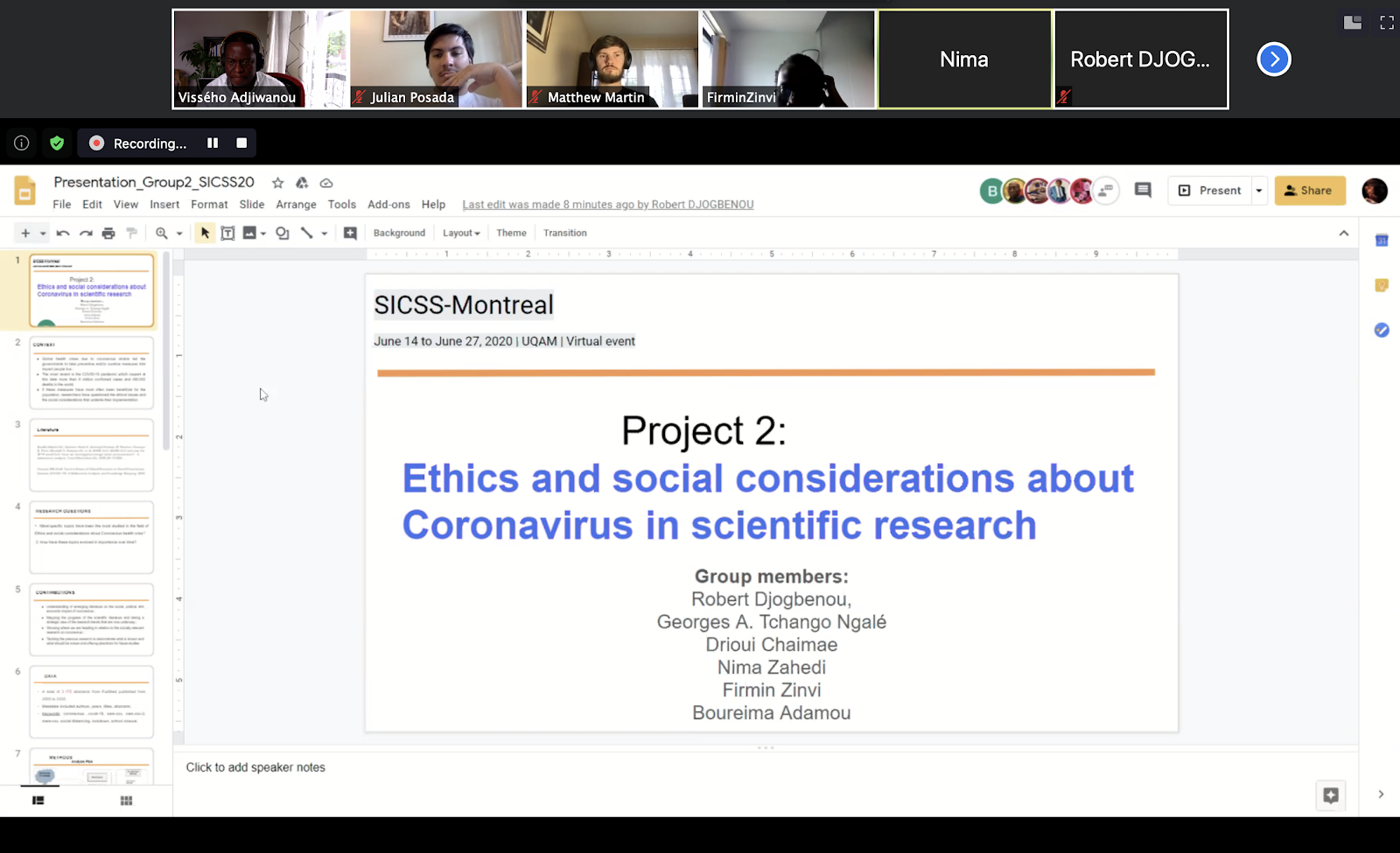
Task: Show meeting information icon in Zoom
Action: click(x=22, y=143)
